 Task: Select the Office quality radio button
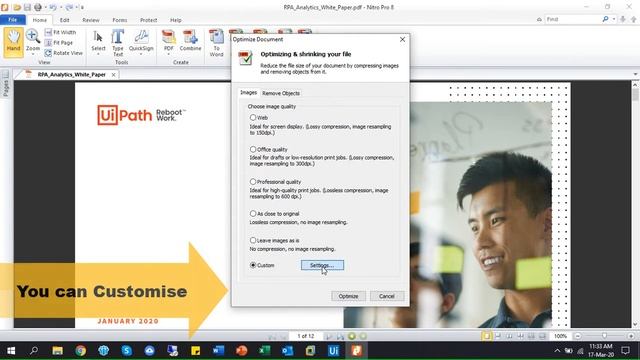(253, 149)
